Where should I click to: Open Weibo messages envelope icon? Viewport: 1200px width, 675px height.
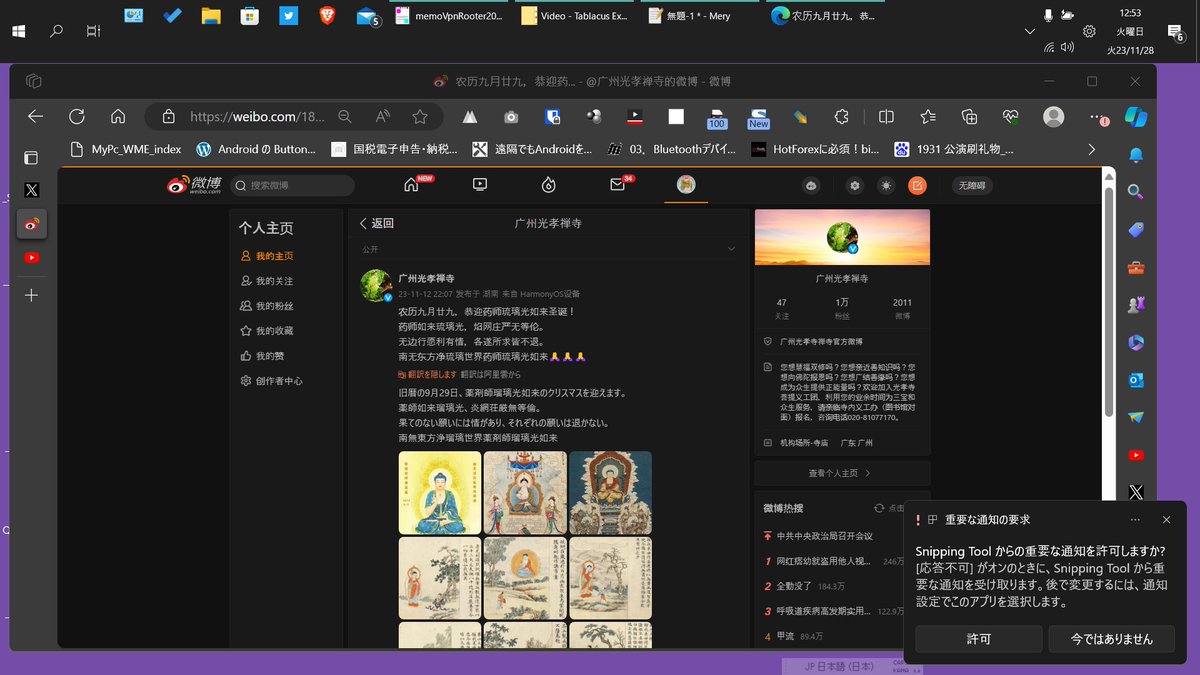617,184
